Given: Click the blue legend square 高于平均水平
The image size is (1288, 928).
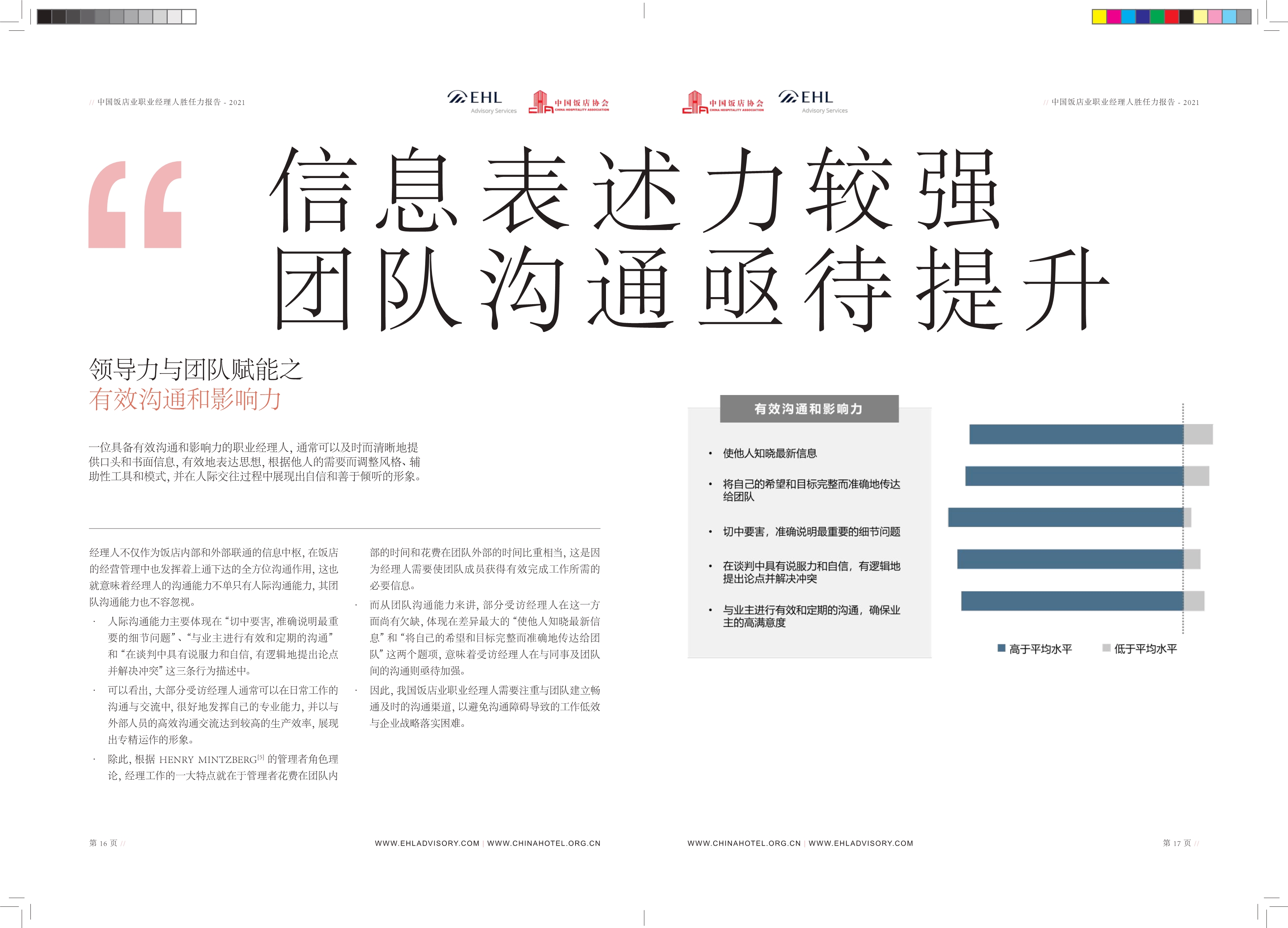Looking at the screenshot, I should click(x=1001, y=648).
